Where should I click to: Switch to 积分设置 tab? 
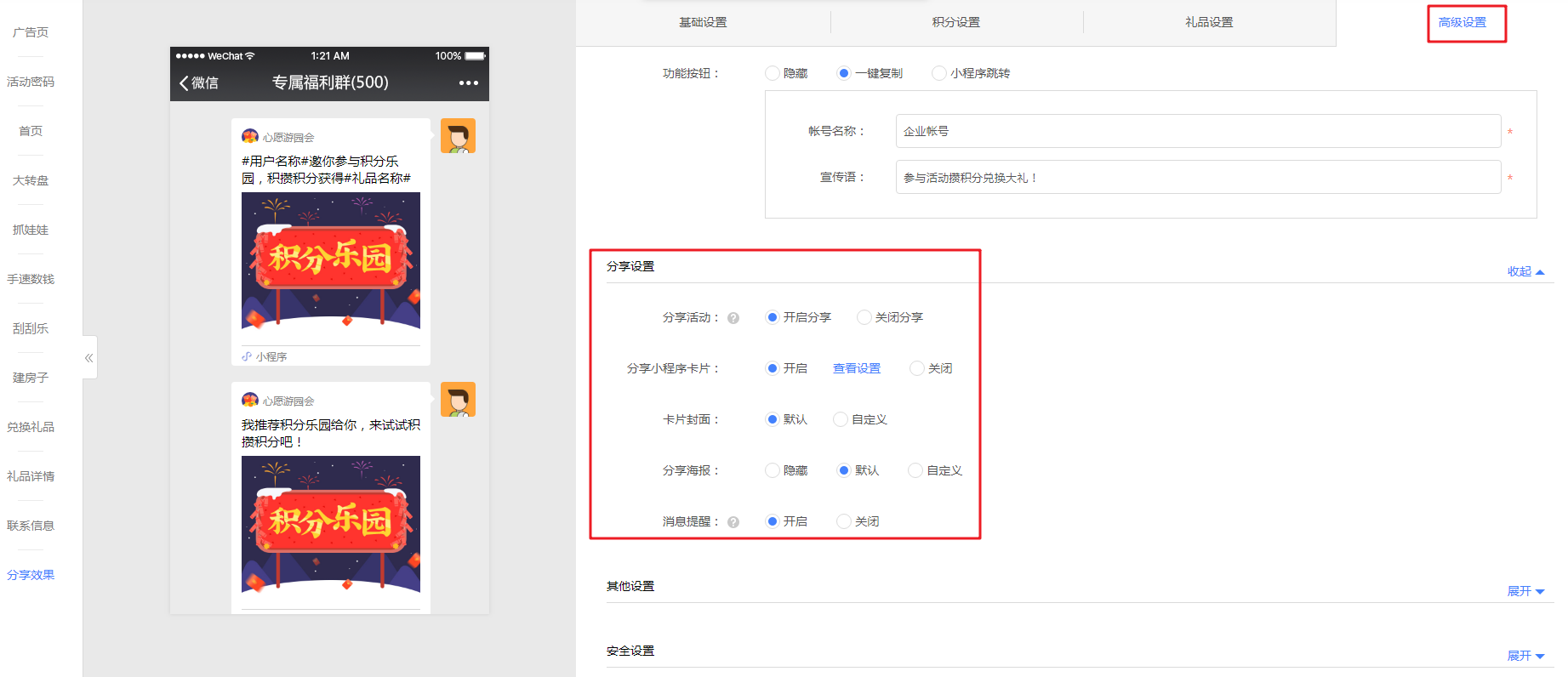[956, 22]
